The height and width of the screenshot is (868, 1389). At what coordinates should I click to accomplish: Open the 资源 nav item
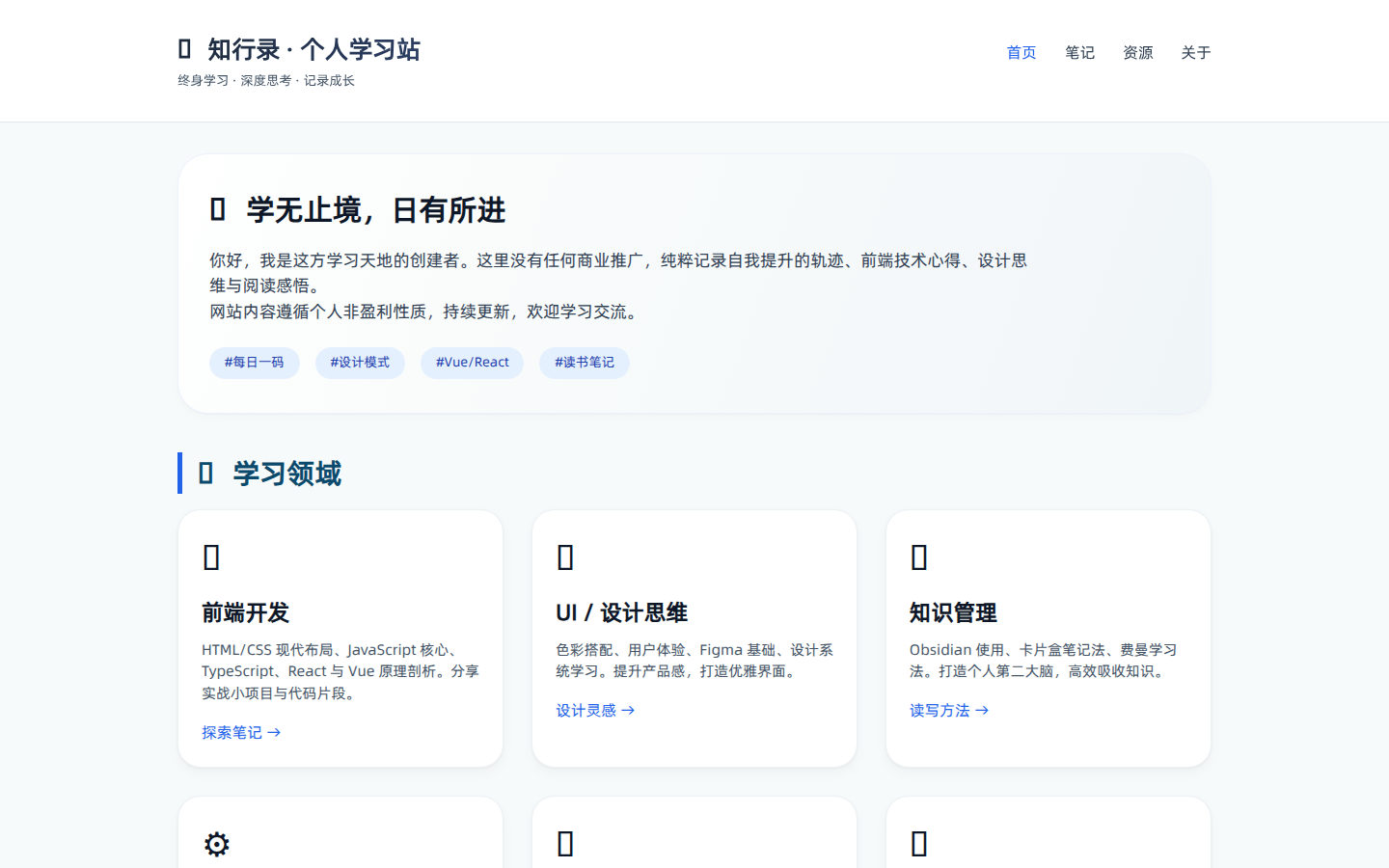[x=1137, y=53]
